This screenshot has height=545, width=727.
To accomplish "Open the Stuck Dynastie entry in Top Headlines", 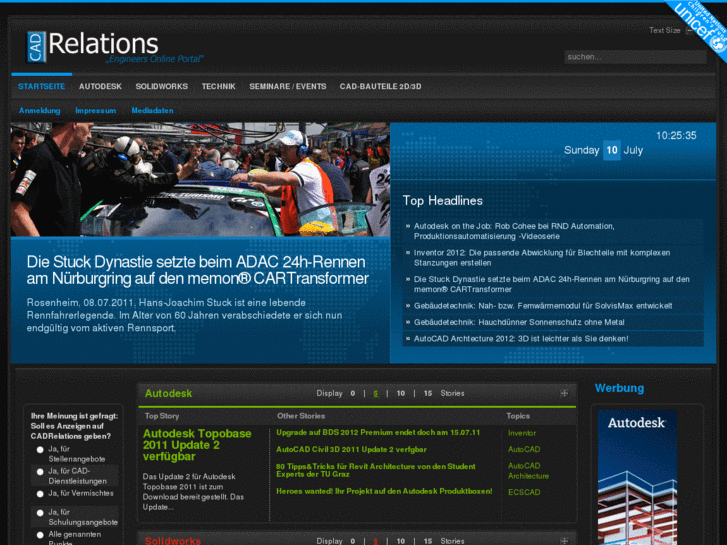I will [x=551, y=284].
